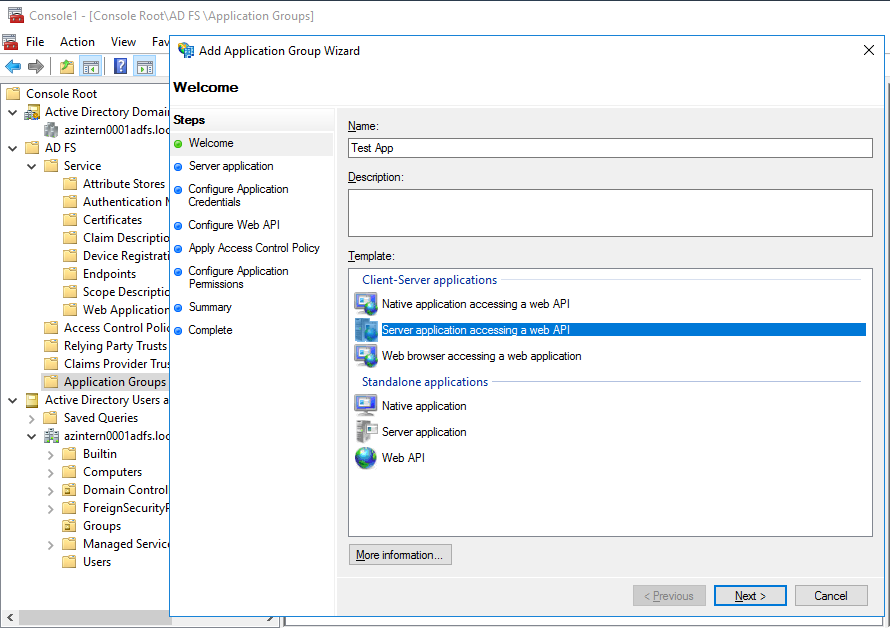Click the Back arrow toolbar icon

[x=13, y=67]
